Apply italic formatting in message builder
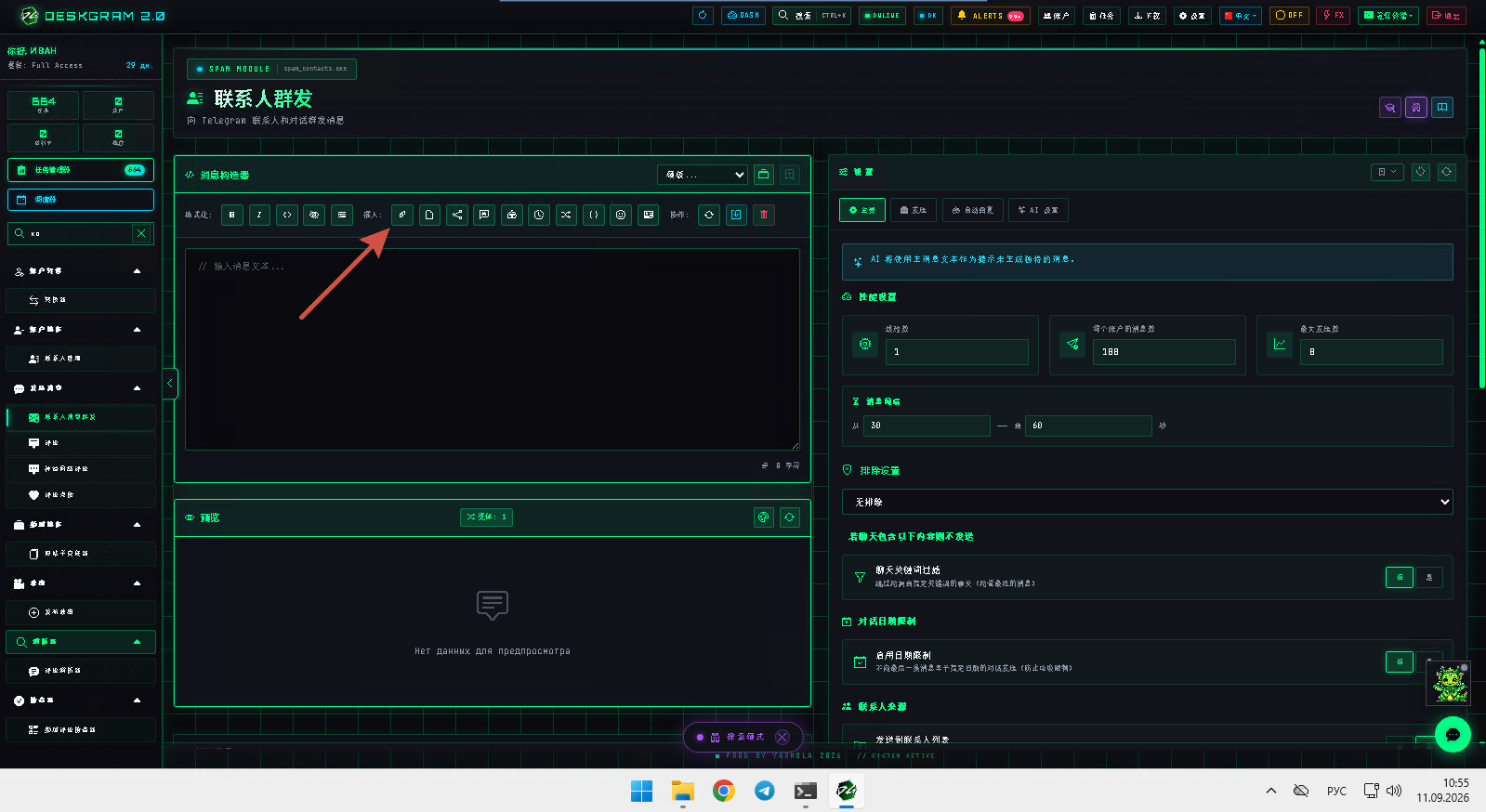The image size is (1486, 812). [259, 215]
